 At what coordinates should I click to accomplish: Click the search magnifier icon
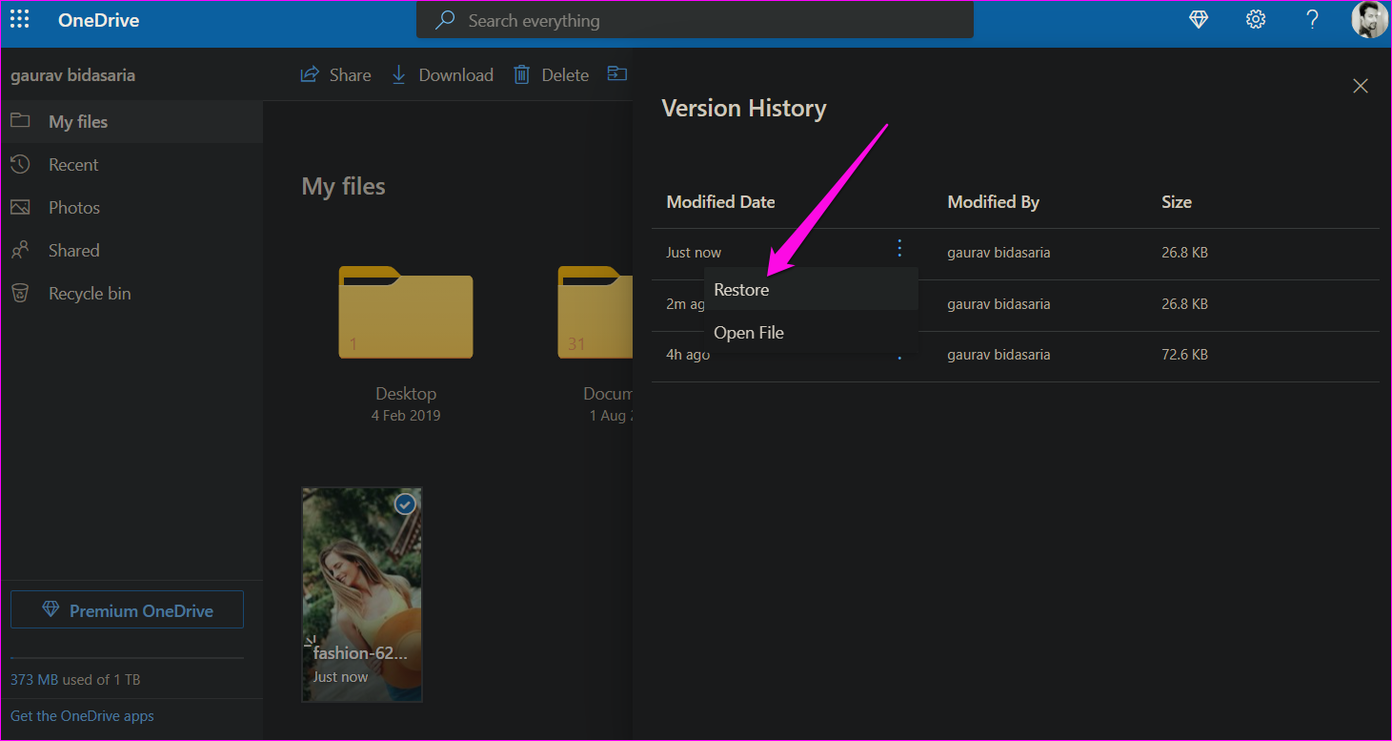(446, 20)
